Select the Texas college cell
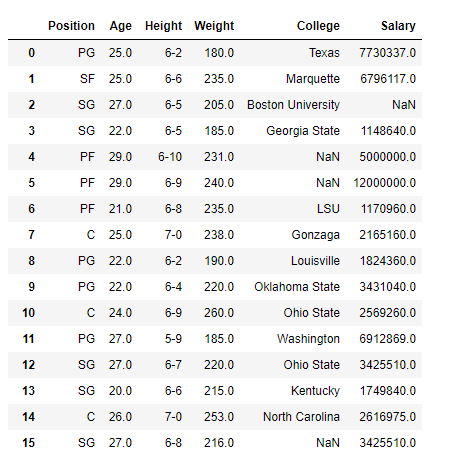The image size is (470, 456). coord(324,53)
